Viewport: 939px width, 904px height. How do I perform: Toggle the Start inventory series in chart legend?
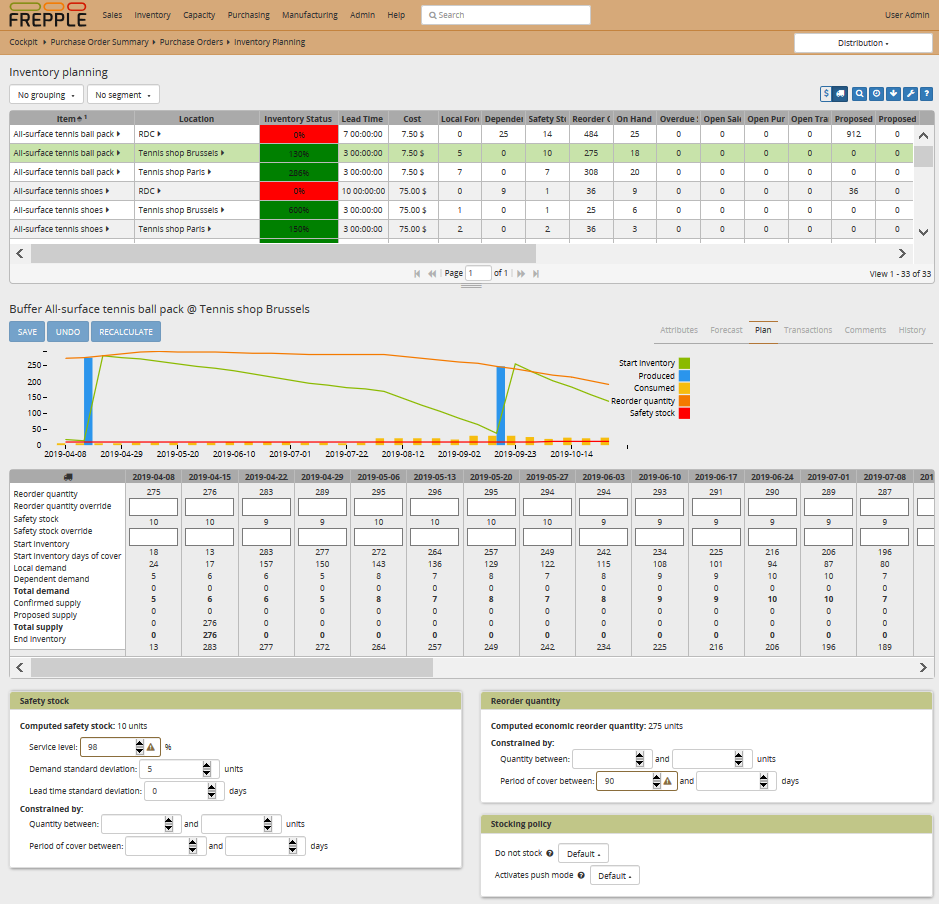pyautogui.click(x=684, y=363)
